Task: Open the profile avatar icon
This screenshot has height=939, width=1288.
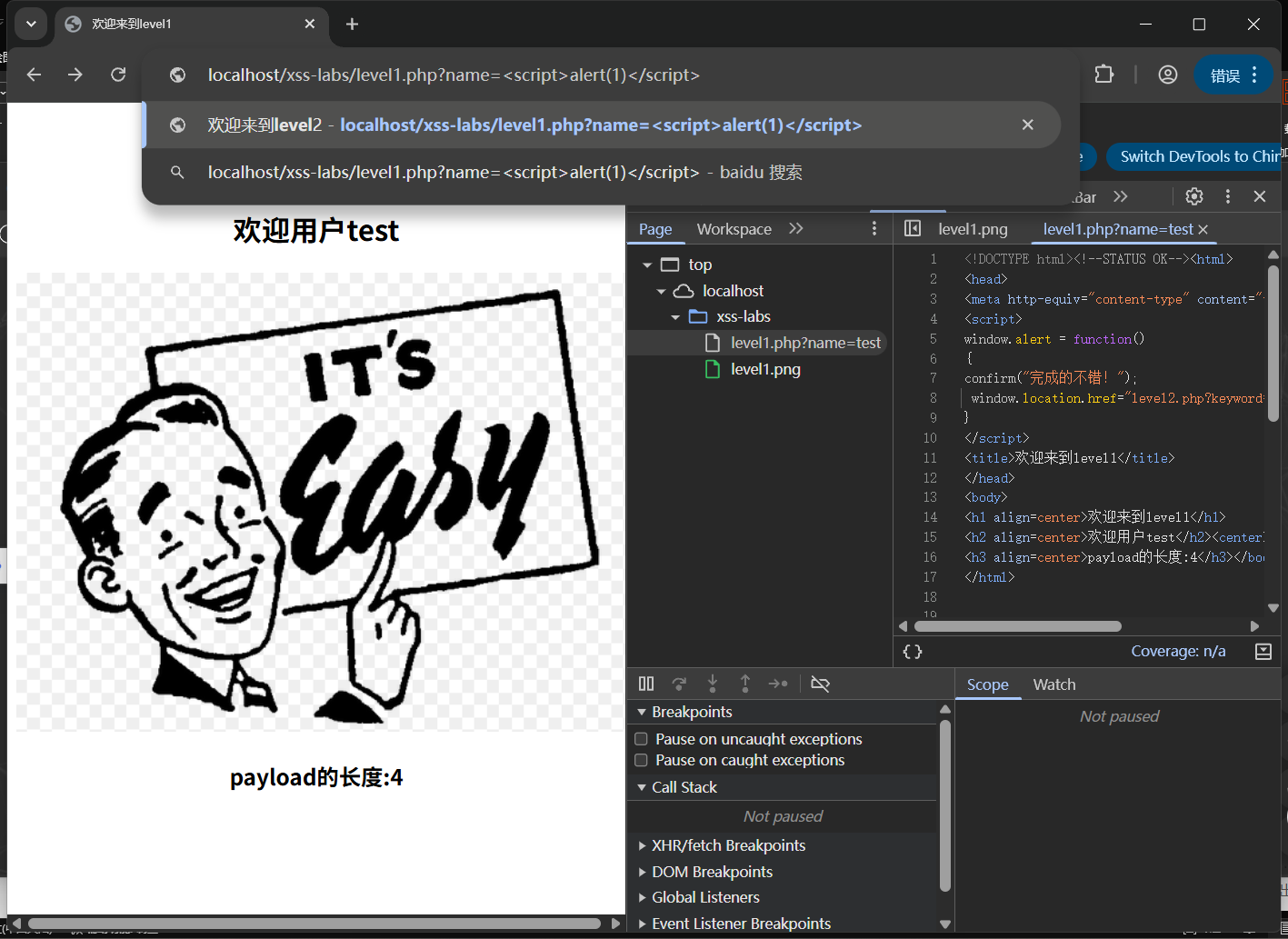Action: click(1168, 75)
